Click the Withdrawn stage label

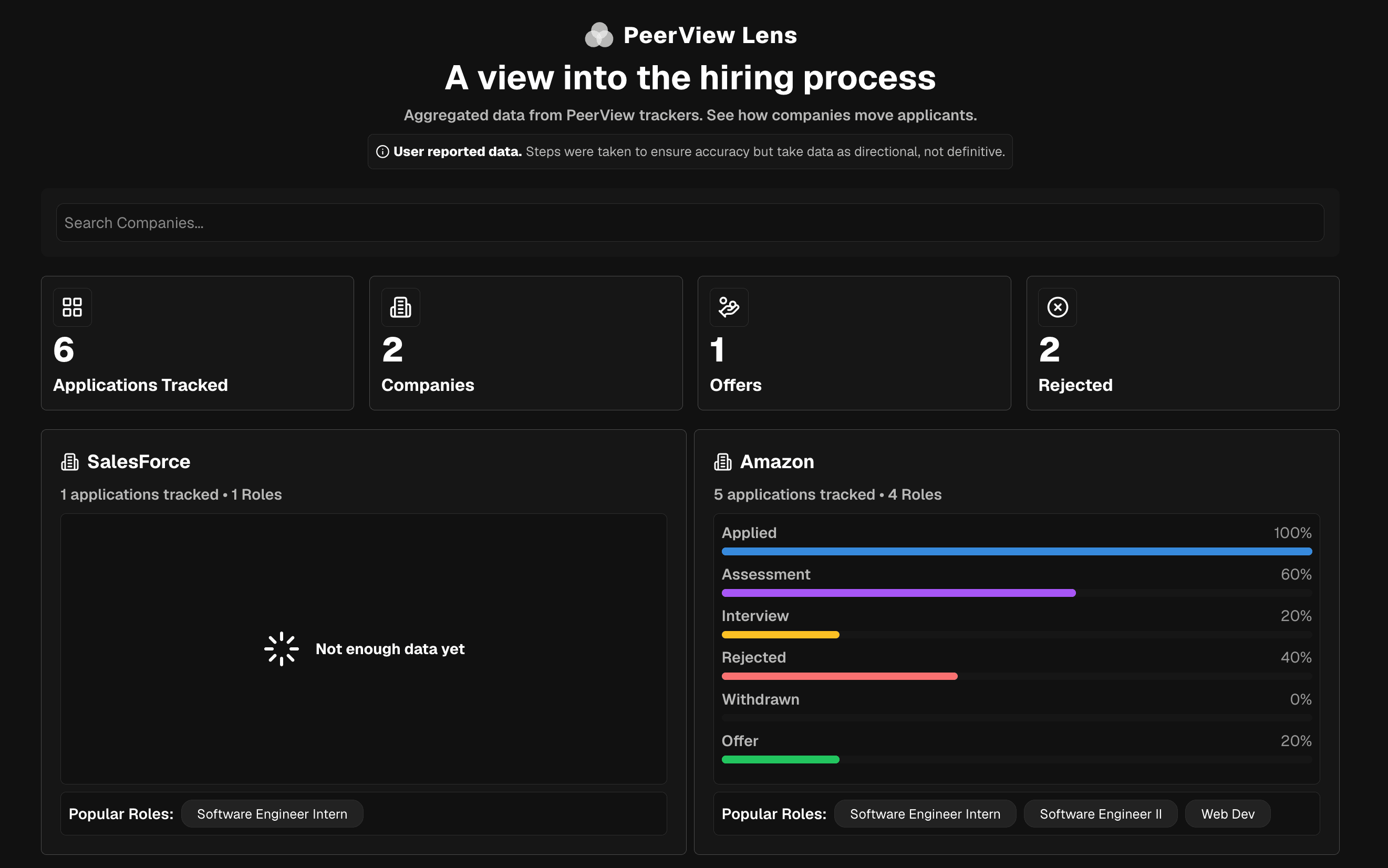pyautogui.click(x=760, y=699)
